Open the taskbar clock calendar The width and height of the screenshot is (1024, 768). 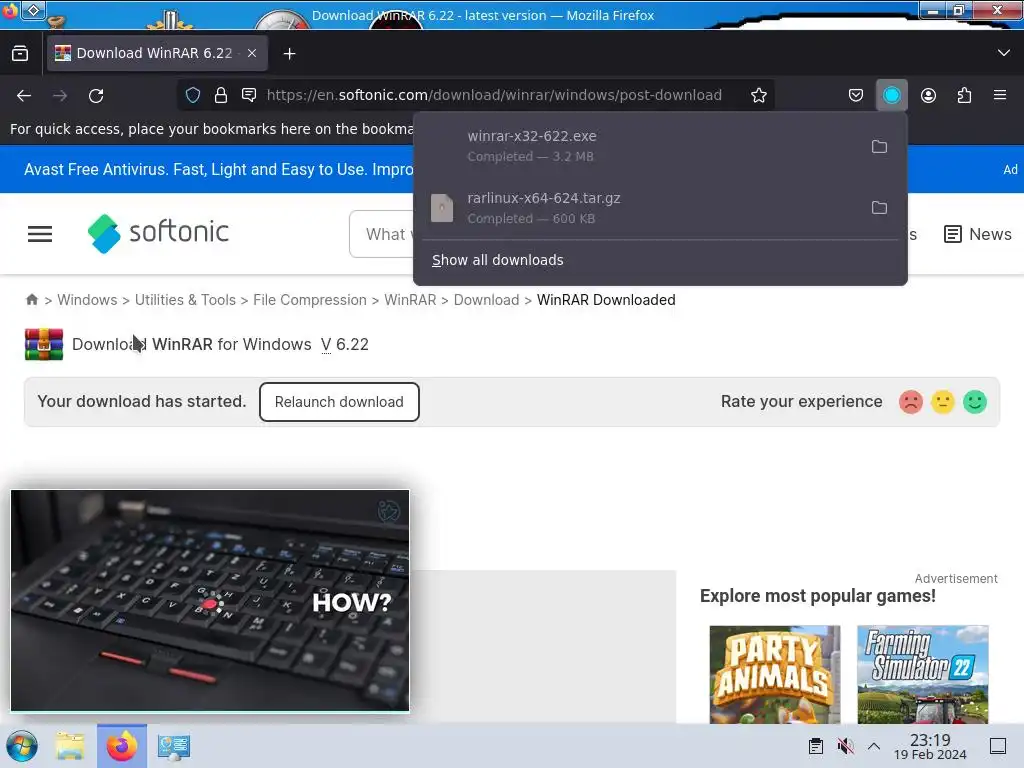pos(930,746)
